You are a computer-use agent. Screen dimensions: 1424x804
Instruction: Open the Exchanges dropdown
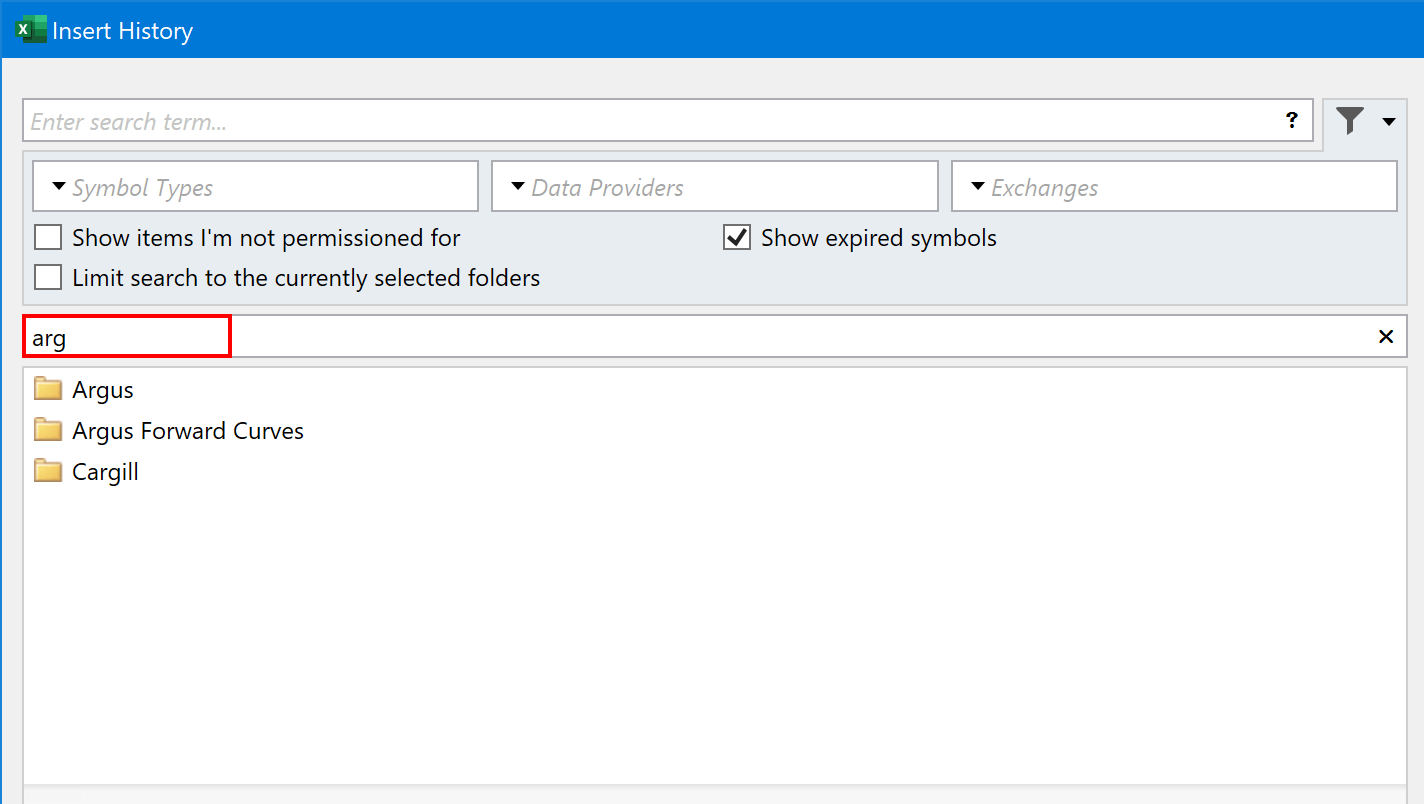[x=1174, y=187]
